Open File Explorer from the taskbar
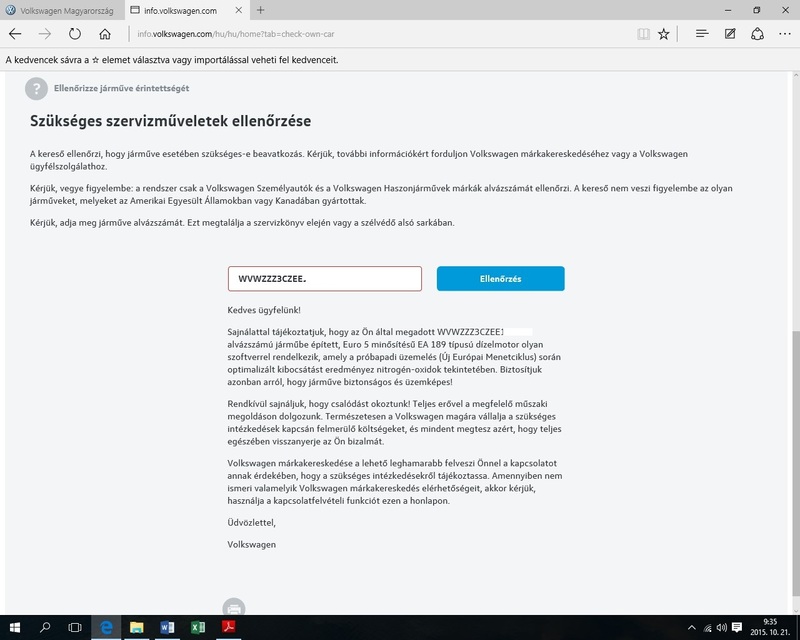800x640 pixels. (x=137, y=627)
